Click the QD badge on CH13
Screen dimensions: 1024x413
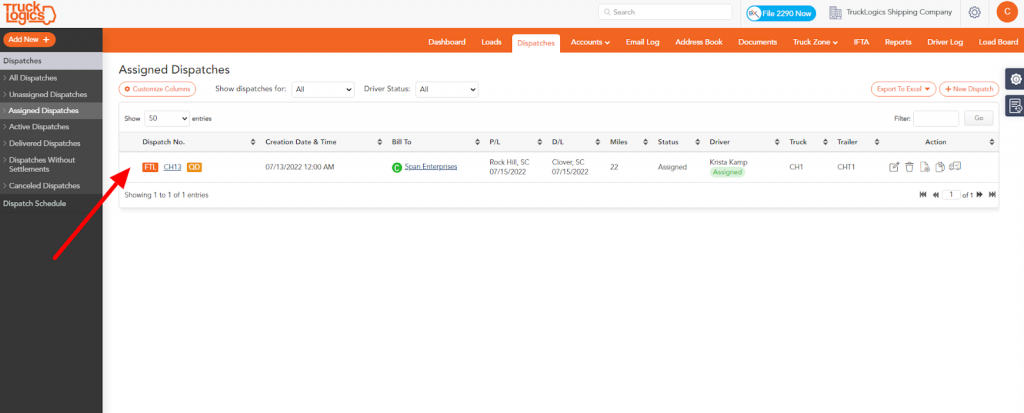coord(195,167)
